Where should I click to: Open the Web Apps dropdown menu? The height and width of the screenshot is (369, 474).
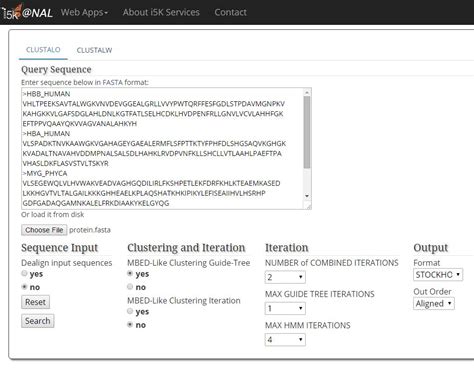coord(84,12)
